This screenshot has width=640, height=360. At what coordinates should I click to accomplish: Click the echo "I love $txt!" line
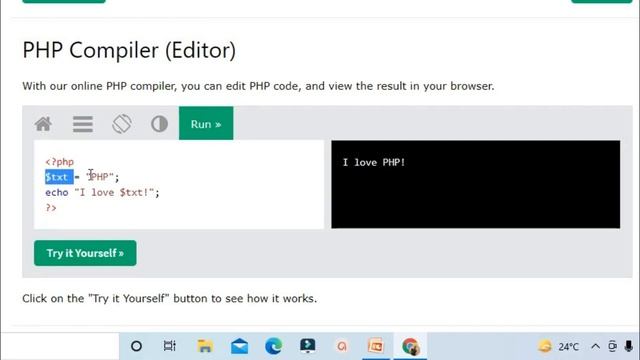(x=102, y=192)
